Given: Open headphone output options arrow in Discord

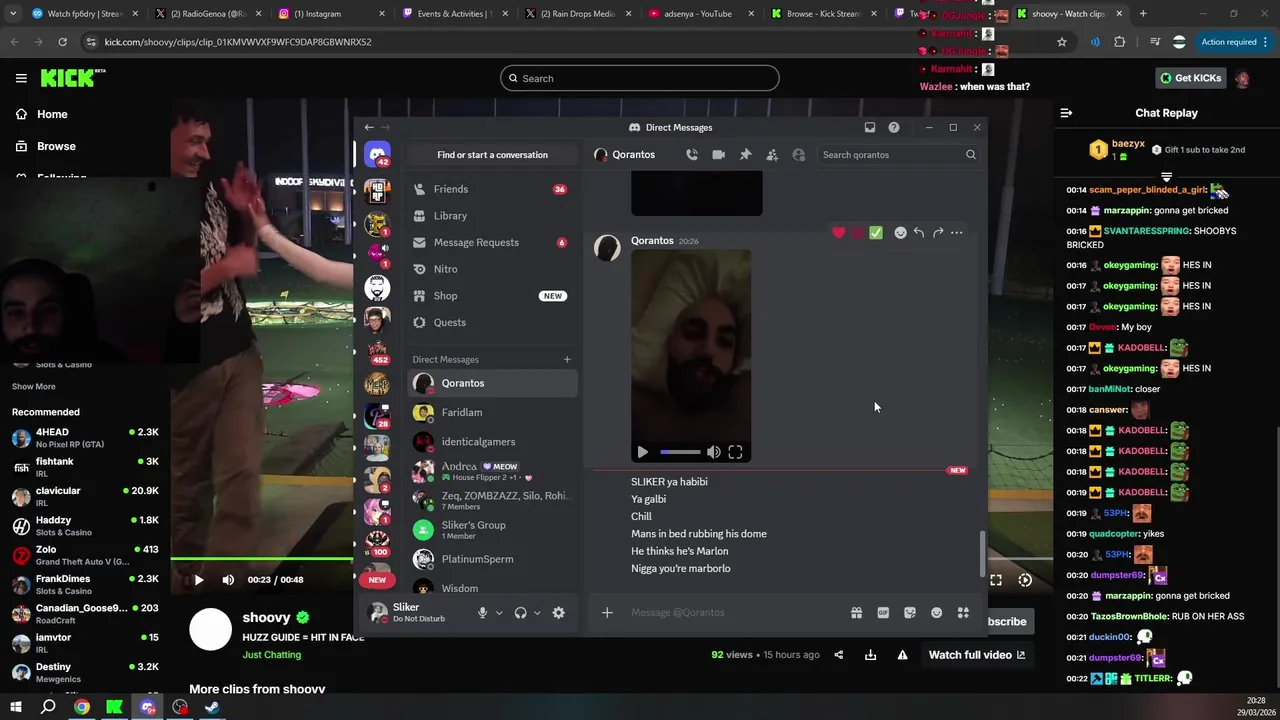Looking at the screenshot, I should pos(537,613).
